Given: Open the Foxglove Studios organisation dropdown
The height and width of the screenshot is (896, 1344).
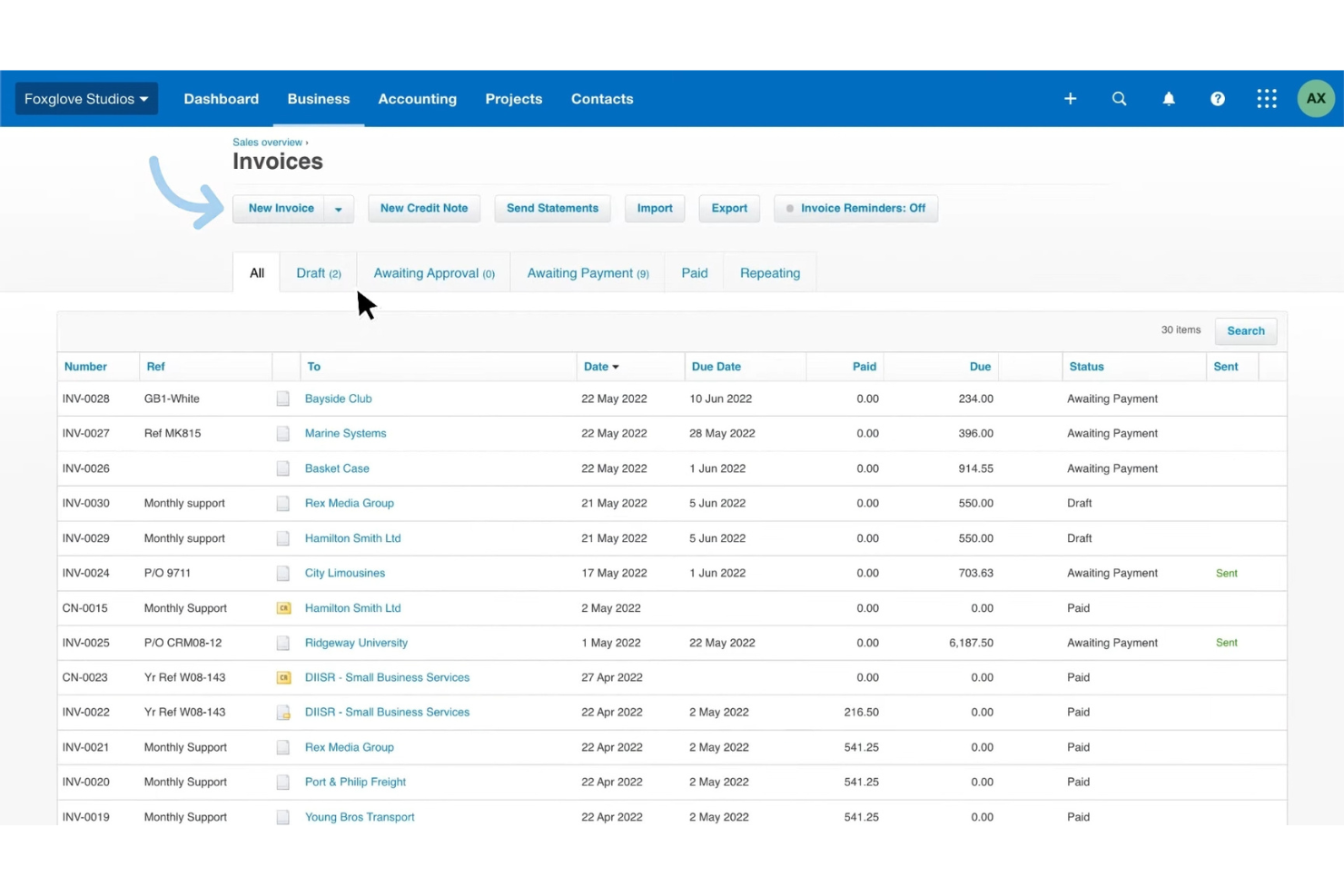Looking at the screenshot, I should pos(85,98).
